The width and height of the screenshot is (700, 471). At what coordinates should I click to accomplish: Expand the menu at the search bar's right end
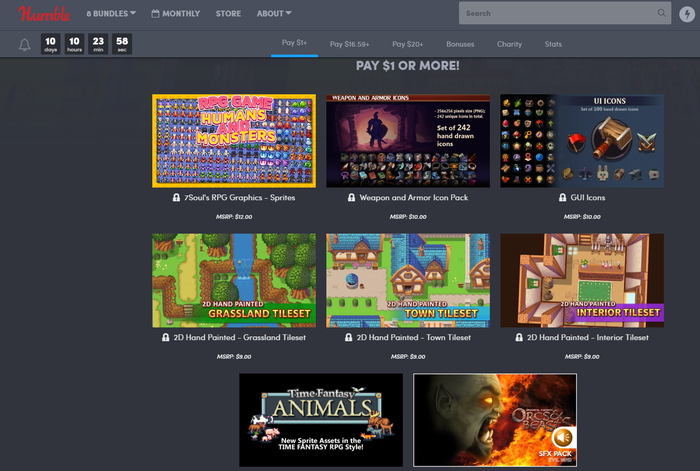point(686,14)
